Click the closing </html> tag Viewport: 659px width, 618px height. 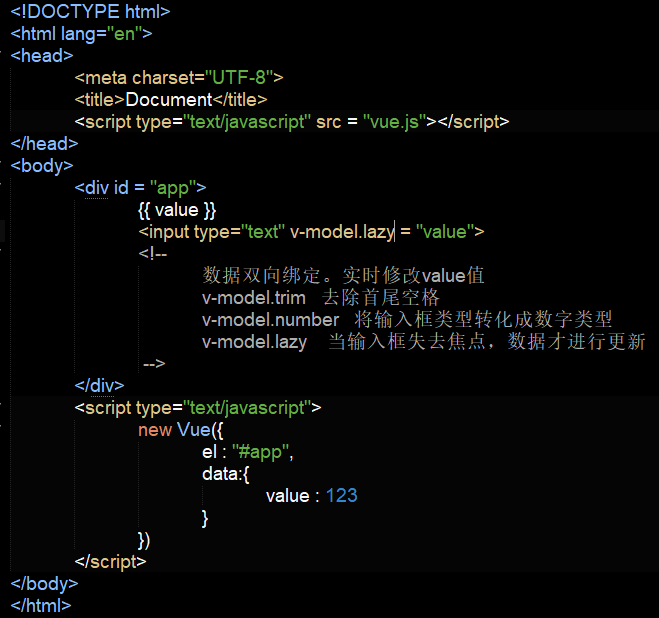tap(41, 606)
